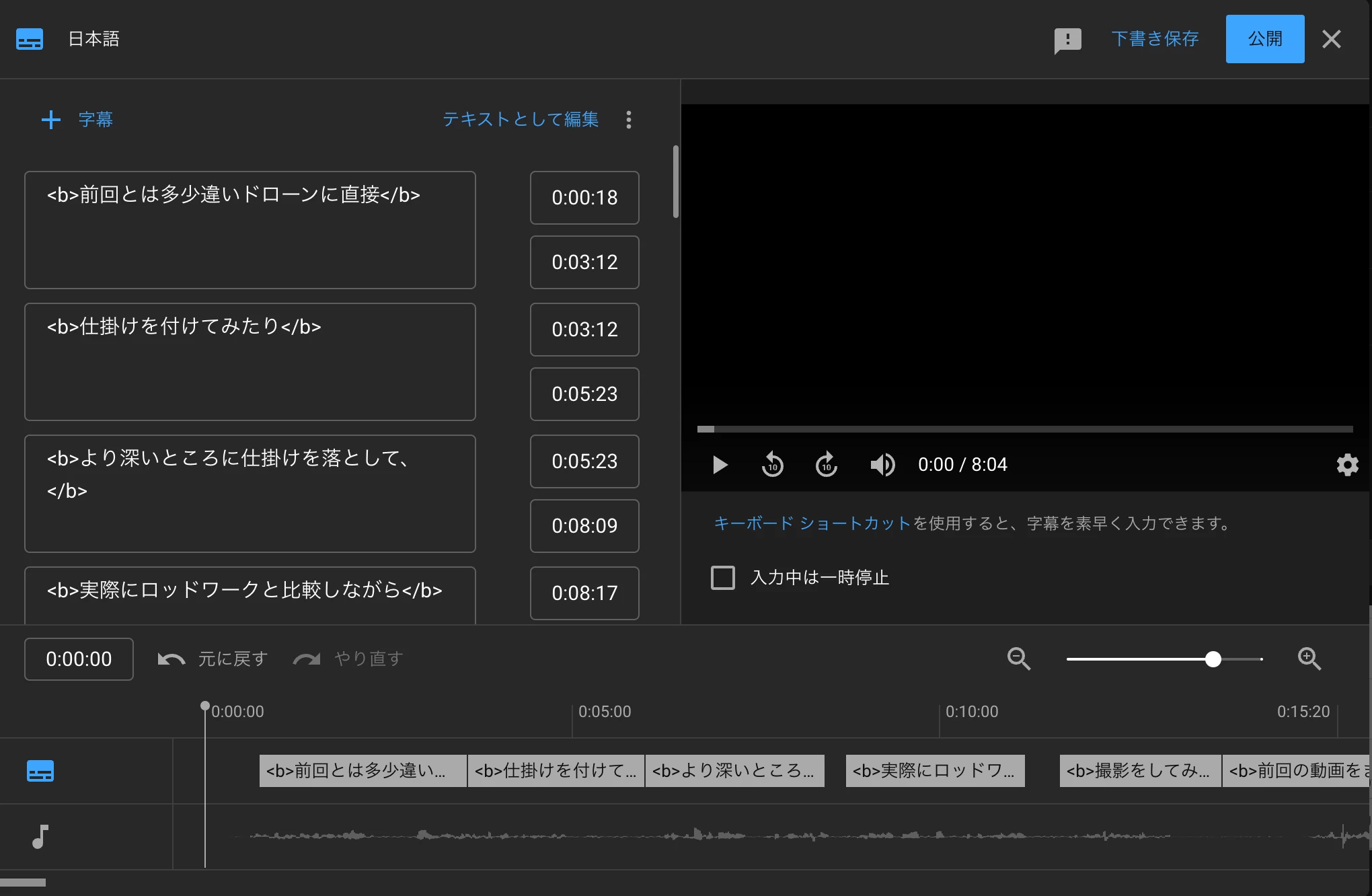This screenshot has height=896, width=1372.
Task: Edit the 0:00:18 start time field
Action: (x=584, y=198)
